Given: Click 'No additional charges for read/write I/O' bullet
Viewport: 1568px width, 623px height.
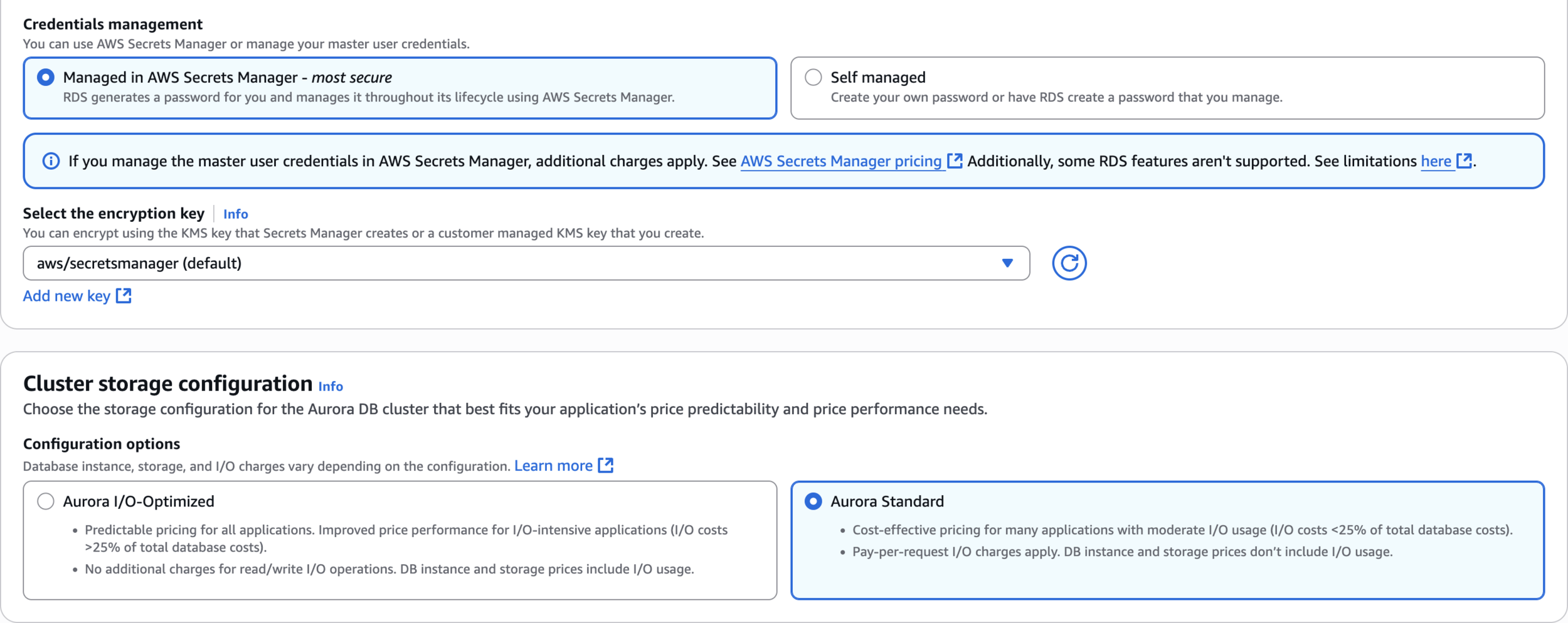Looking at the screenshot, I should (x=389, y=569).
